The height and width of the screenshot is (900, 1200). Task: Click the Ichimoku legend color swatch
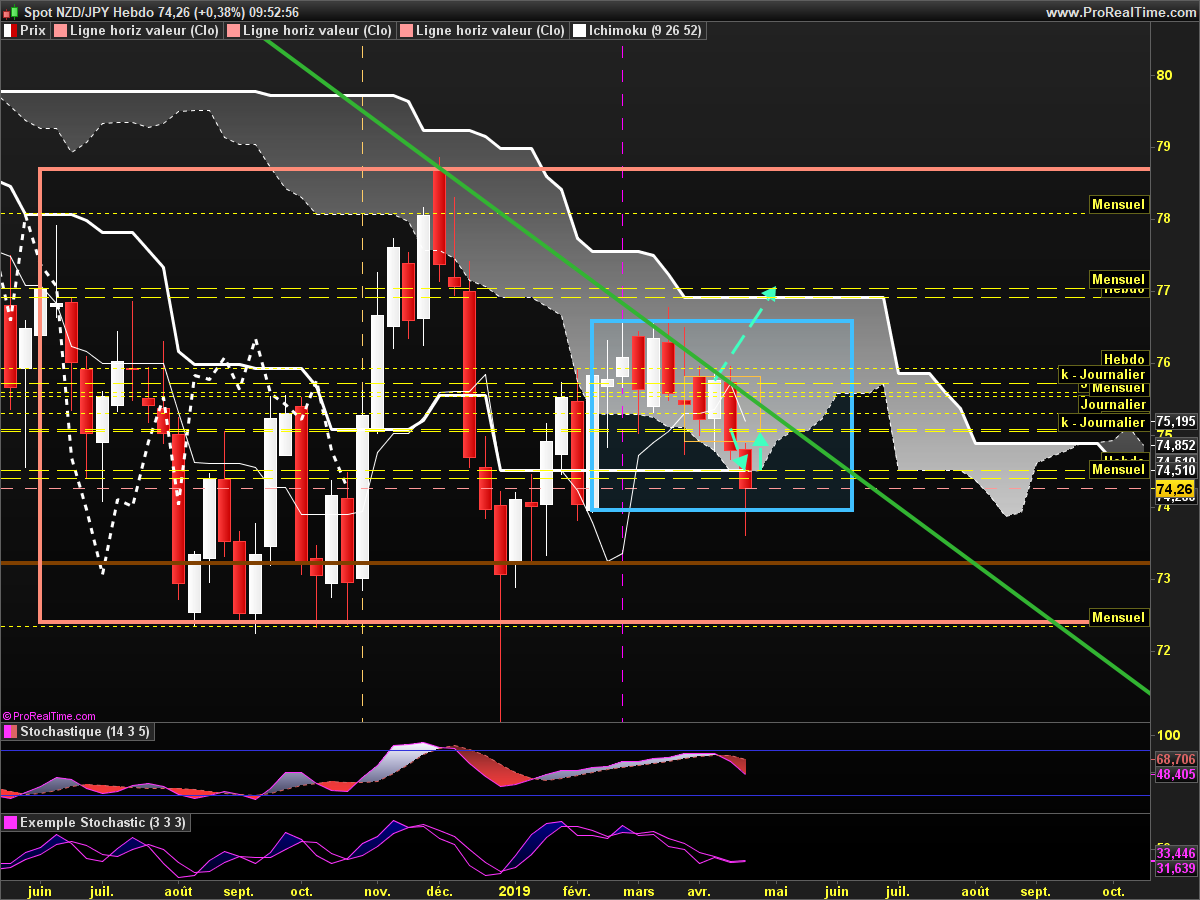point(579,31)
